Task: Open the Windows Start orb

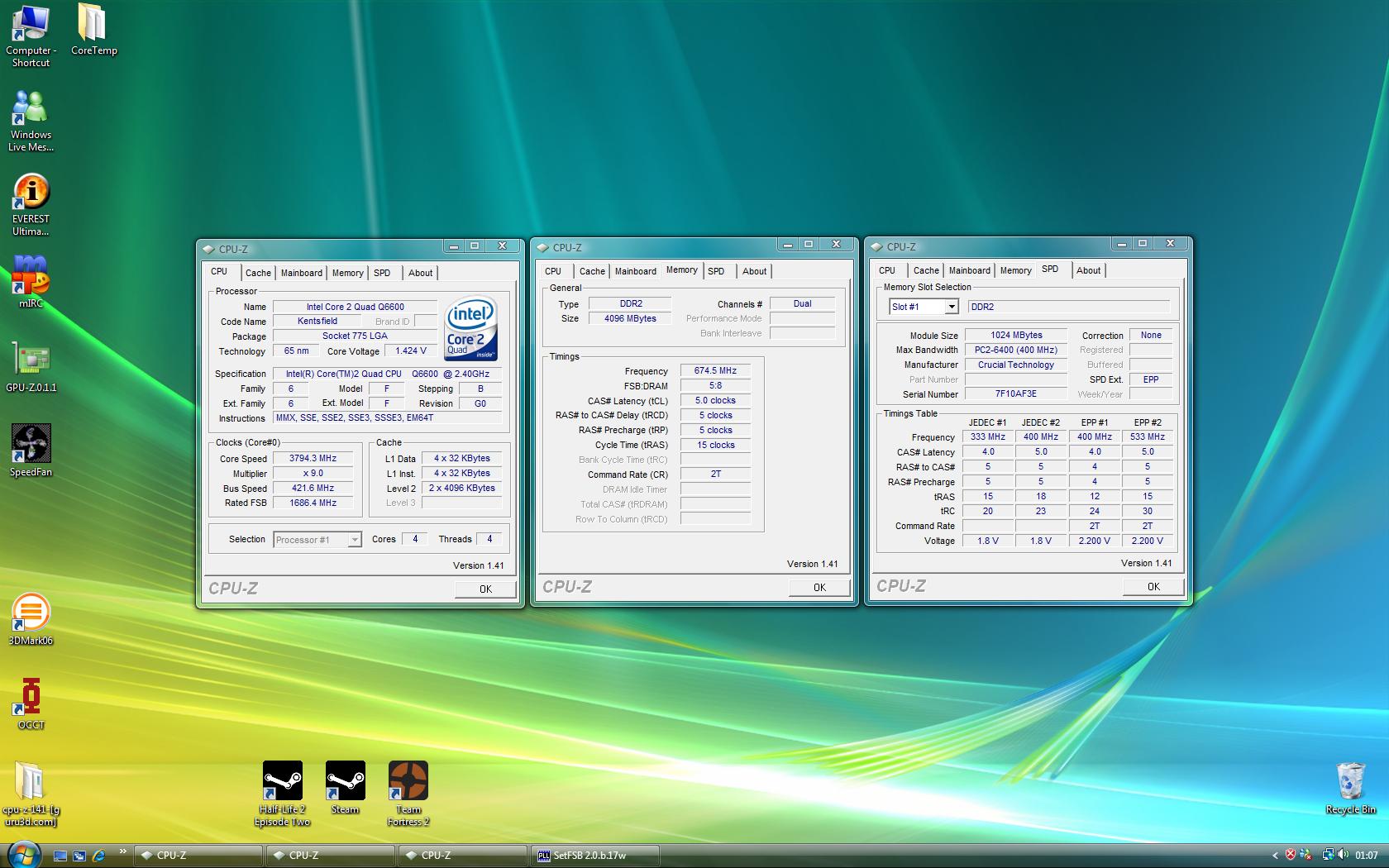Action: [23, 854]
